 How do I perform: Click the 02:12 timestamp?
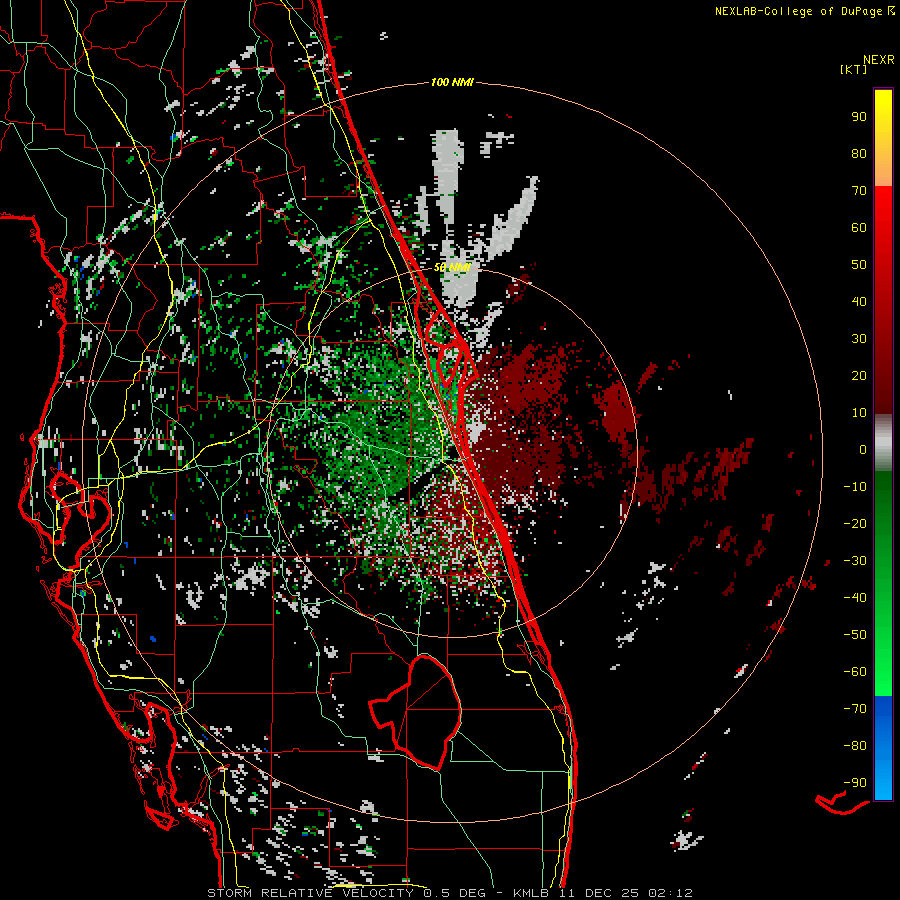670,893
